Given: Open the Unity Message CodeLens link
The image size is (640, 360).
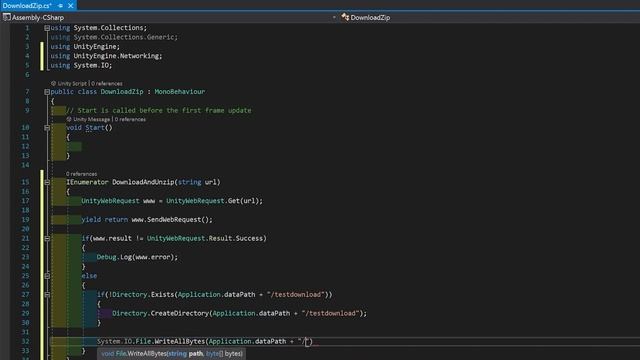Looking at the screenshot, I should 91,119.
